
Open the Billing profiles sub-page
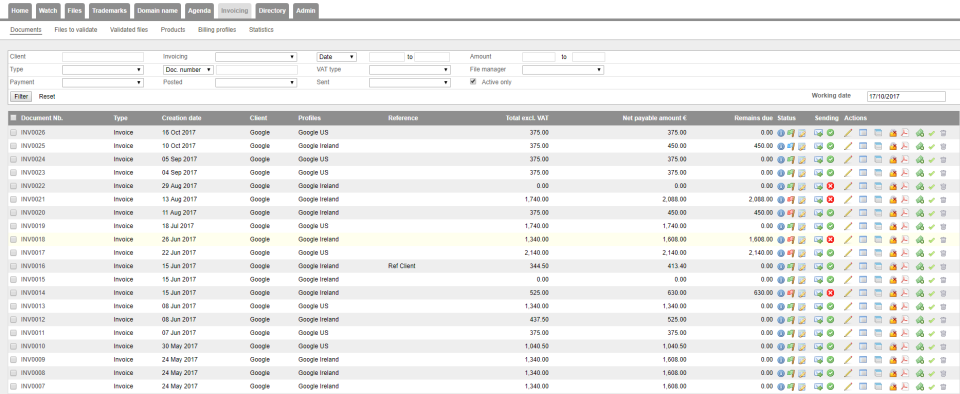[217, 29]
